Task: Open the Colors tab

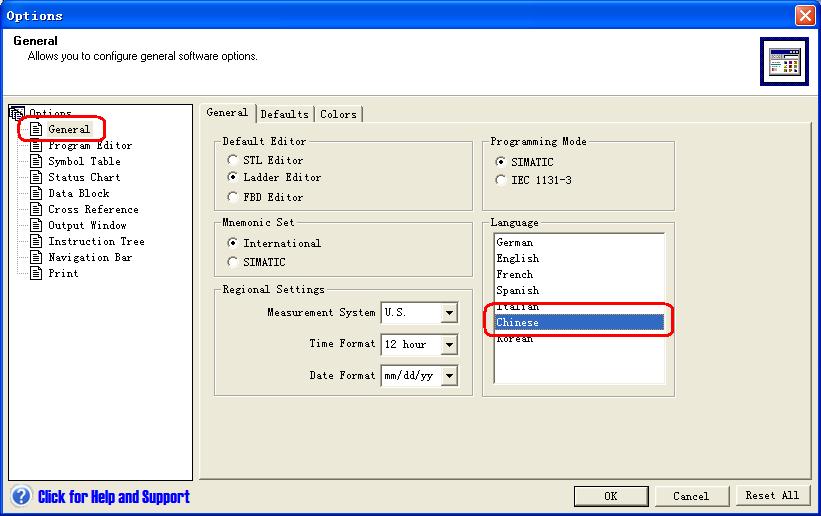Action: click(x=338, y=114)
